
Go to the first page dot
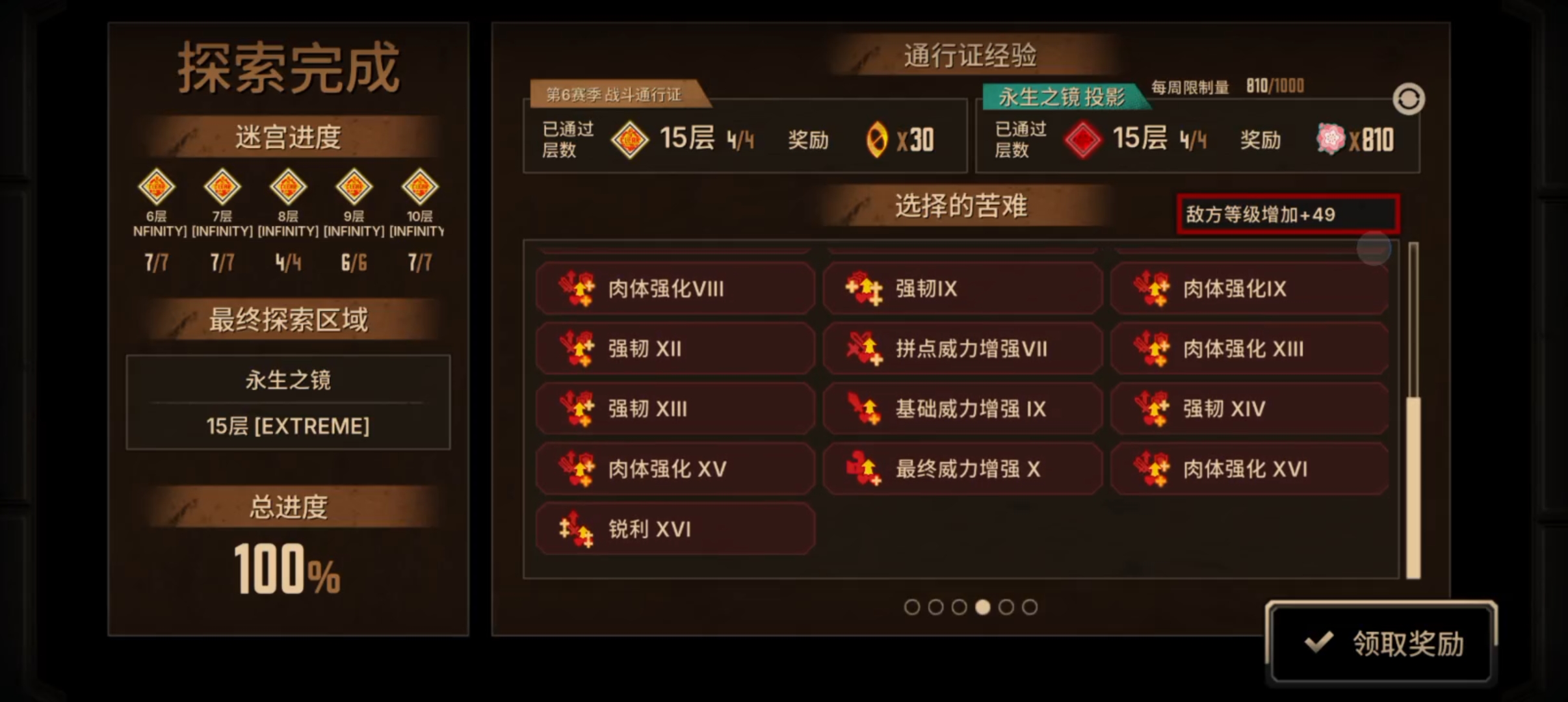coord(912,607)
